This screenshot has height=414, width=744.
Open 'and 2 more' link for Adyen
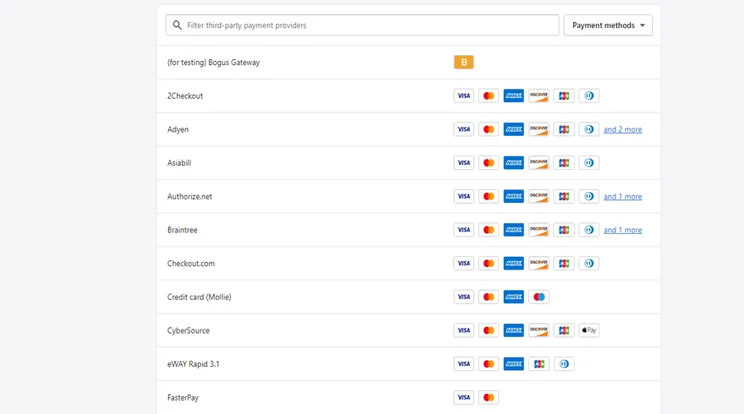pyautogui.click(x=623, y=129)
